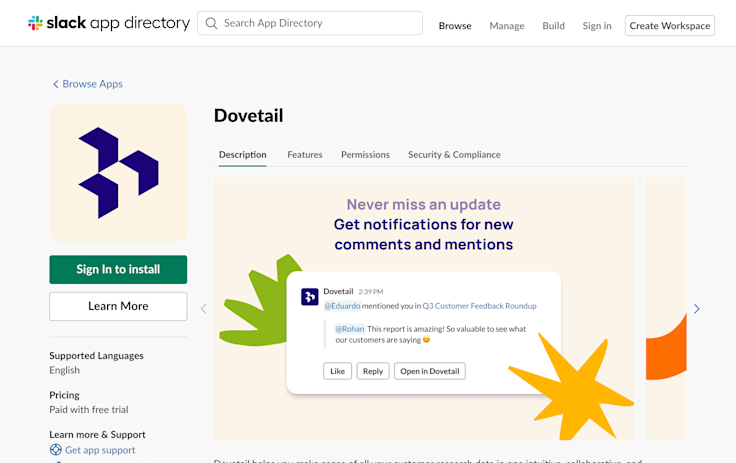Click the Reply button in preview
736x463 pixels.
pyautogui.click(x=373, y=371)
